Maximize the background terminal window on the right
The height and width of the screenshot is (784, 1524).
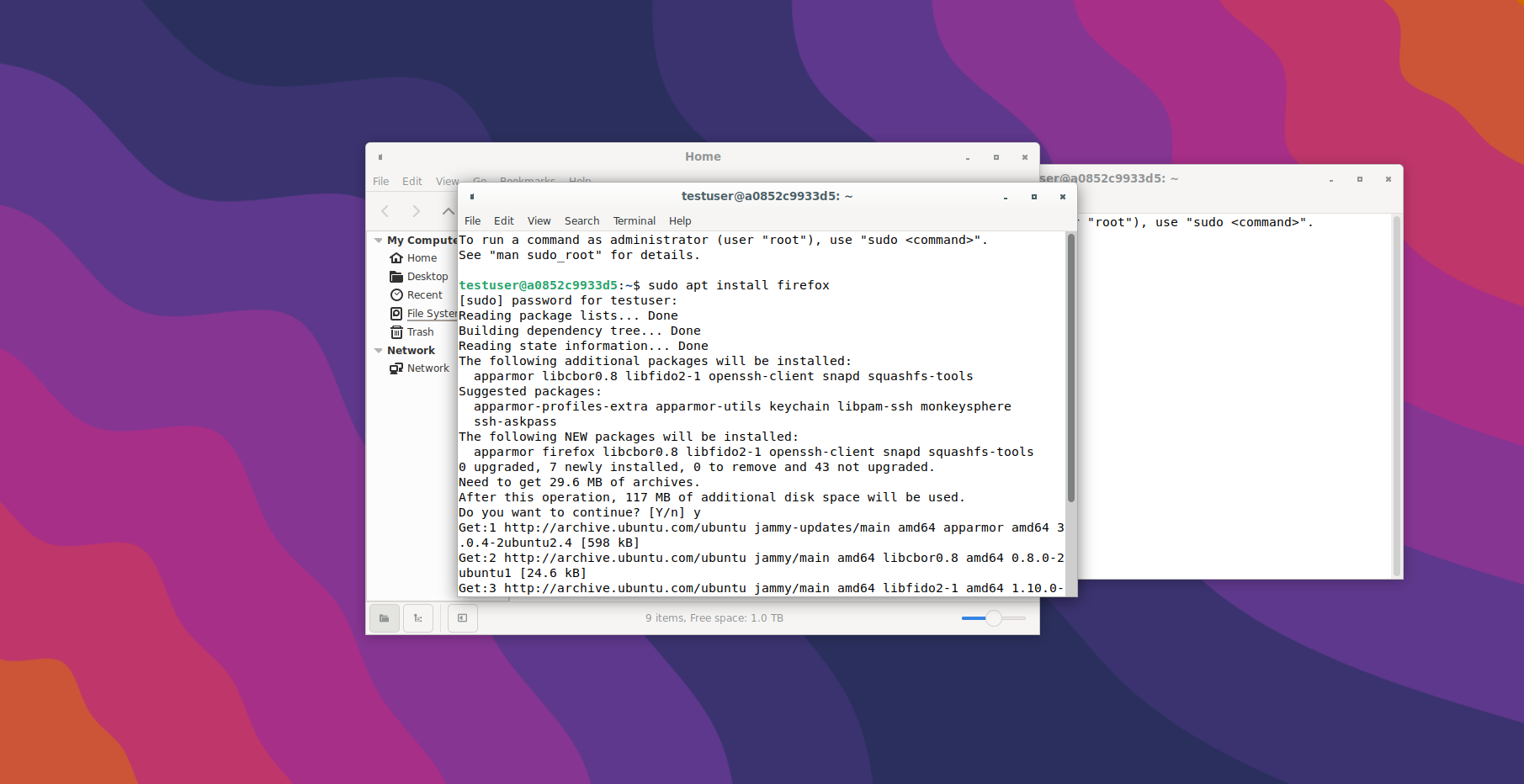pos(1360,180)
